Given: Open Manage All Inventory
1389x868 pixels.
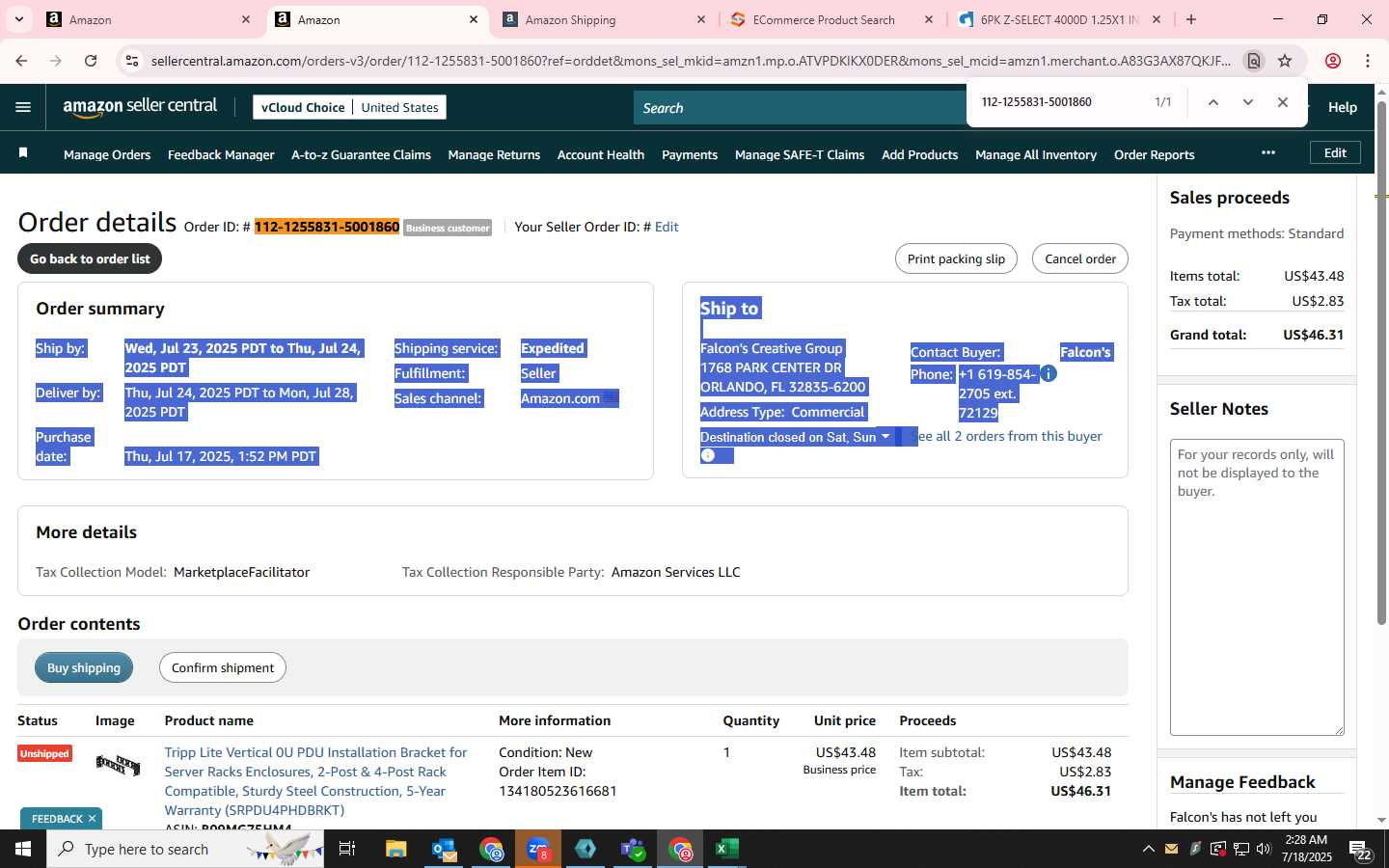Looking at the screenshot, I should pos(1036,154).
